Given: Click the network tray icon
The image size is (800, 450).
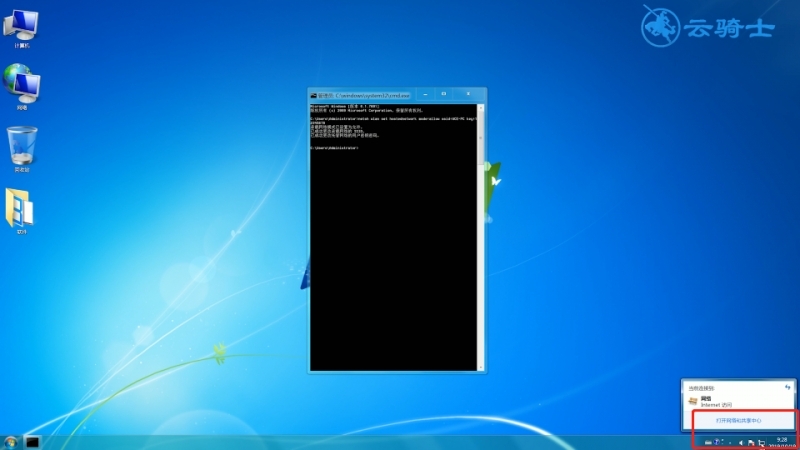Looking at the screenshot, I should pyautogui.click(x=761, y=443).
